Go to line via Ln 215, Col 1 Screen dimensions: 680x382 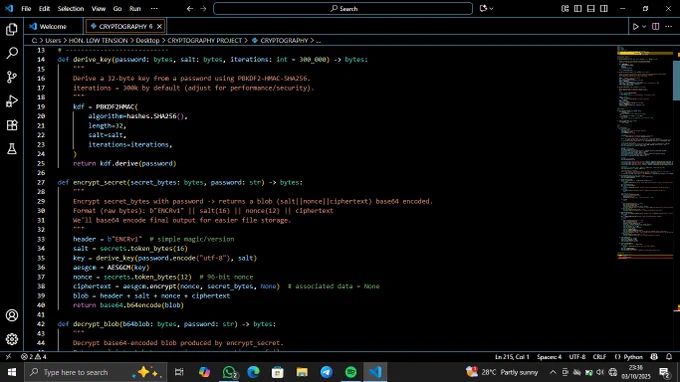(x=512, y=357)
